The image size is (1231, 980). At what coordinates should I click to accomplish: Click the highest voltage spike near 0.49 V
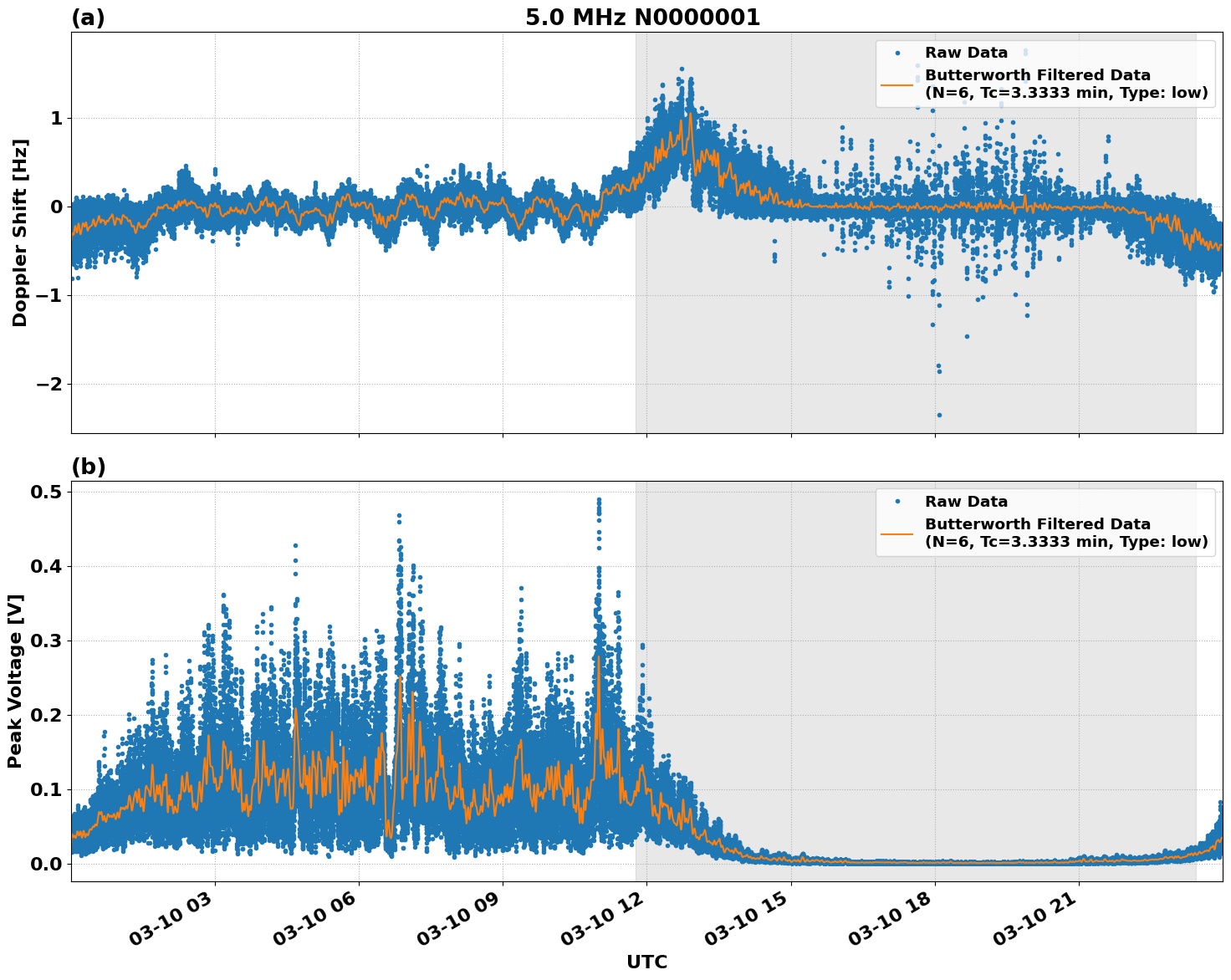(x=599, y=498)
